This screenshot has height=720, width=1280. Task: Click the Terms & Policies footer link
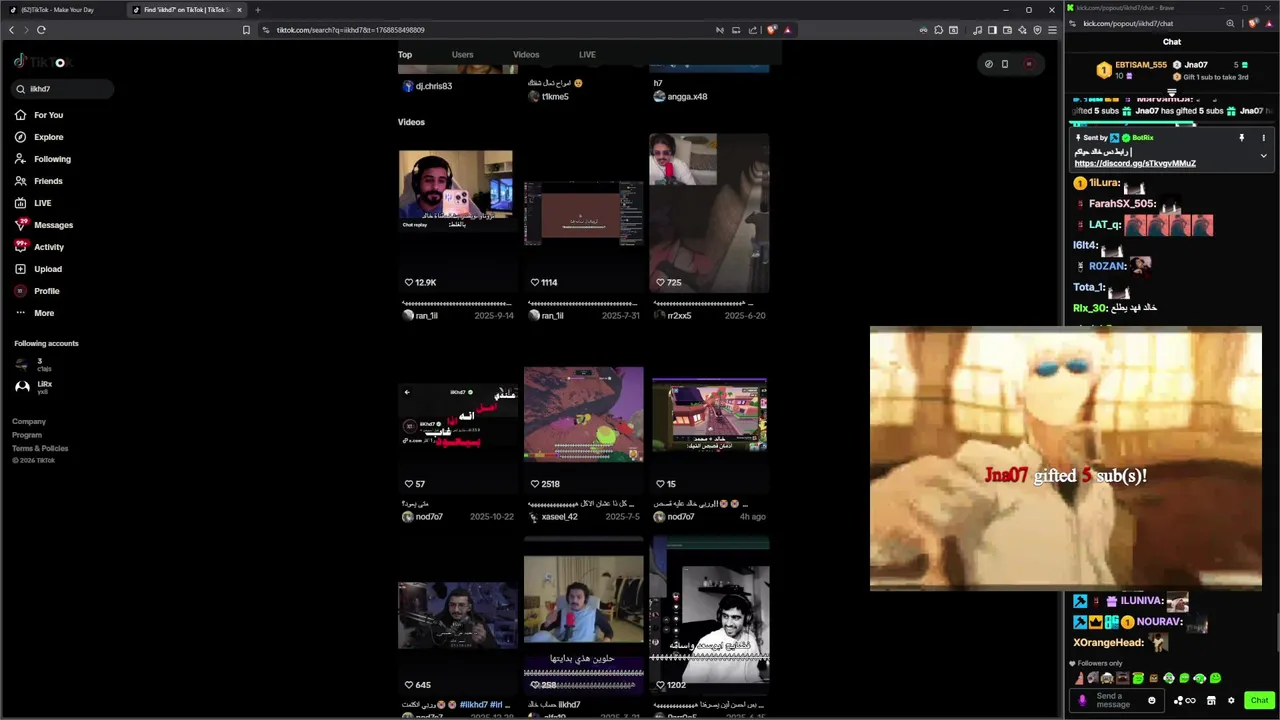coord(40,448)
